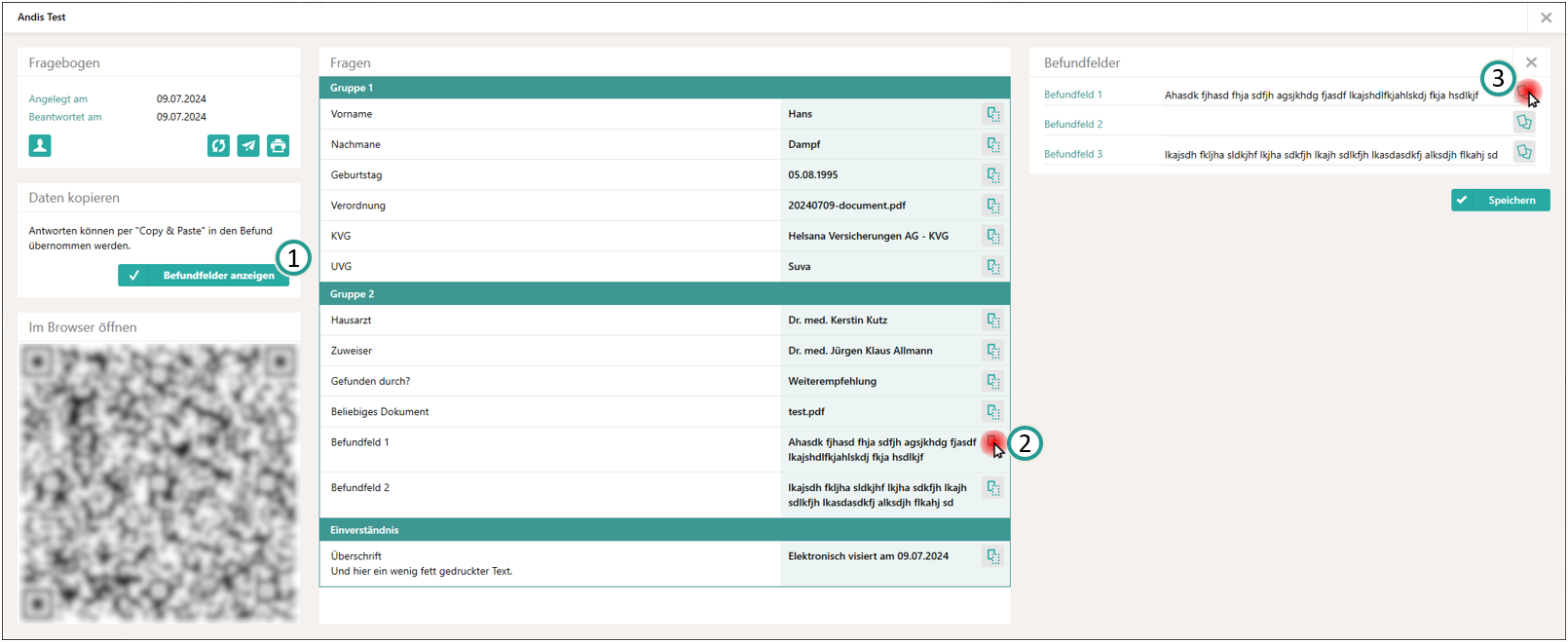Image resolution: width=1568 pixels, height=642 pixels.
Task: Click the patient profile icon under Fragebogen
Action: click(x=40, y=146)
